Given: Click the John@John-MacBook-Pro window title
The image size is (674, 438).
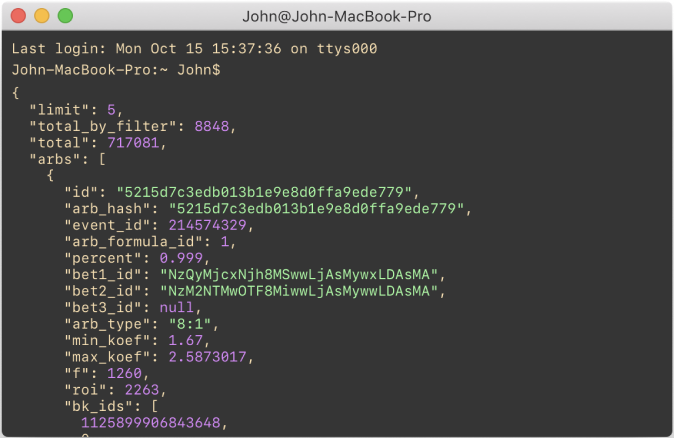Looking at the screenshot, I should [336, 17].
